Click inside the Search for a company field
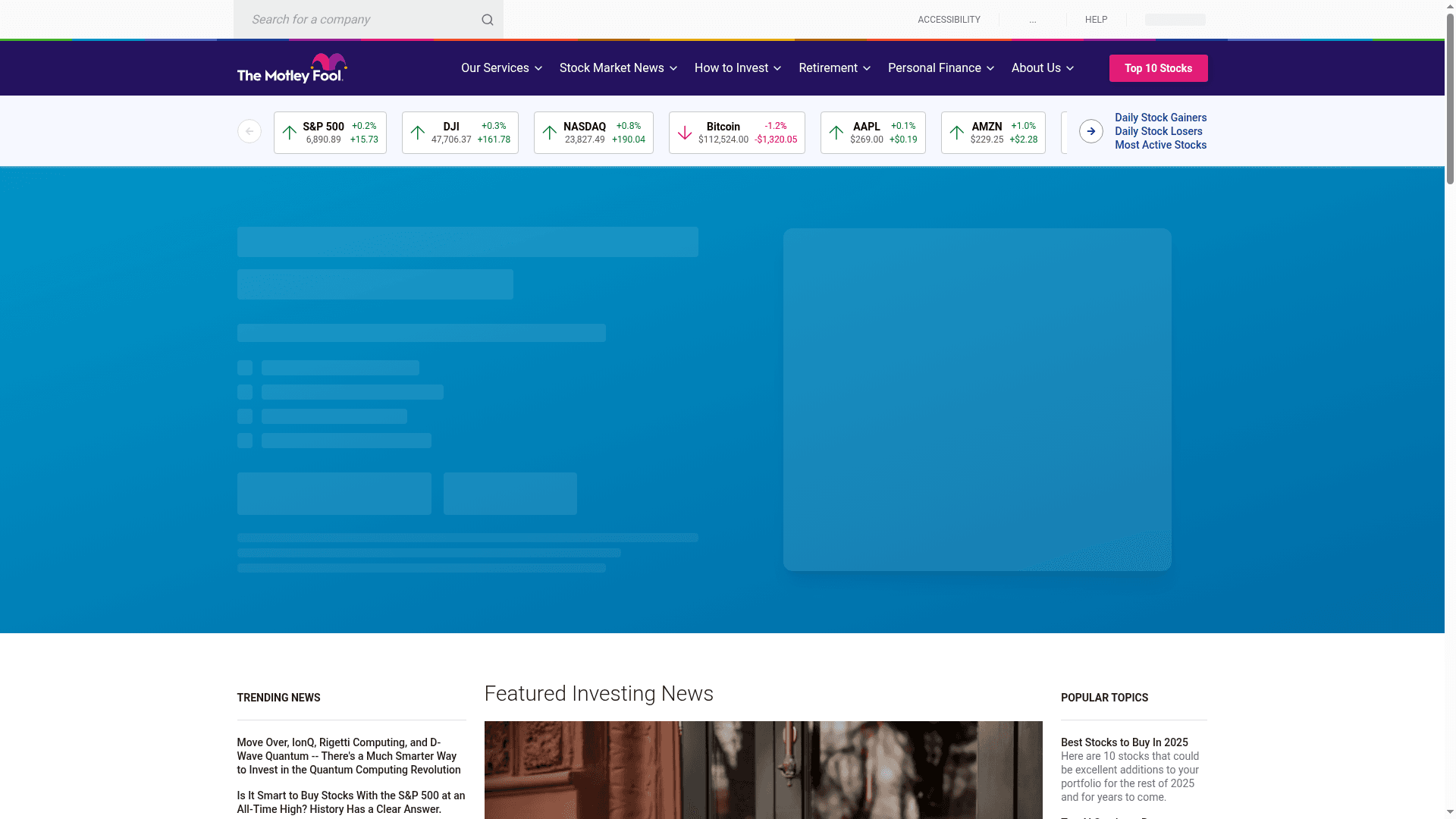Viewport: 1456px width, 819px height. click(x=356, y=19)
